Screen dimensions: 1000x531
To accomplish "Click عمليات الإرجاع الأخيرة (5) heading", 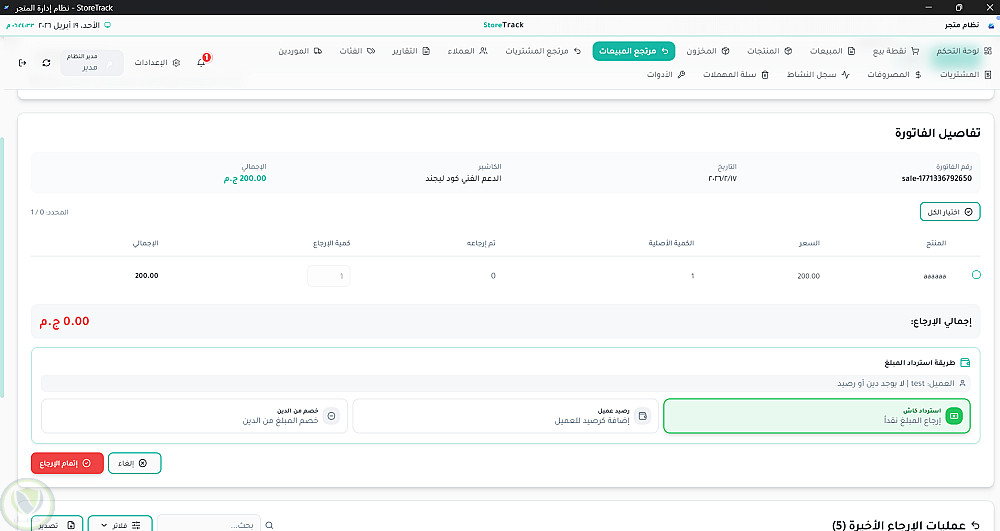I will (x=899, y=525).
